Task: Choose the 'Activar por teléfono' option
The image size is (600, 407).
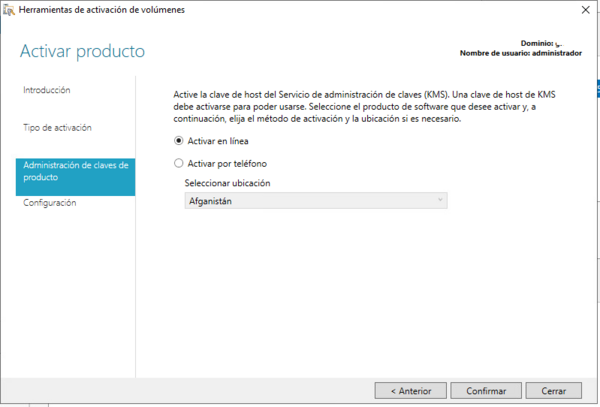Action: pos(179,163)
